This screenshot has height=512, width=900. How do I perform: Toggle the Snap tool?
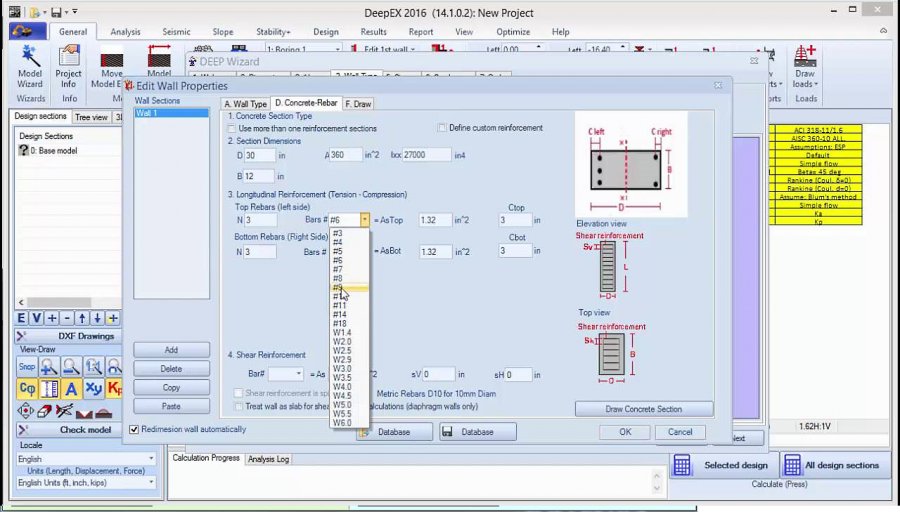[26, 367]
